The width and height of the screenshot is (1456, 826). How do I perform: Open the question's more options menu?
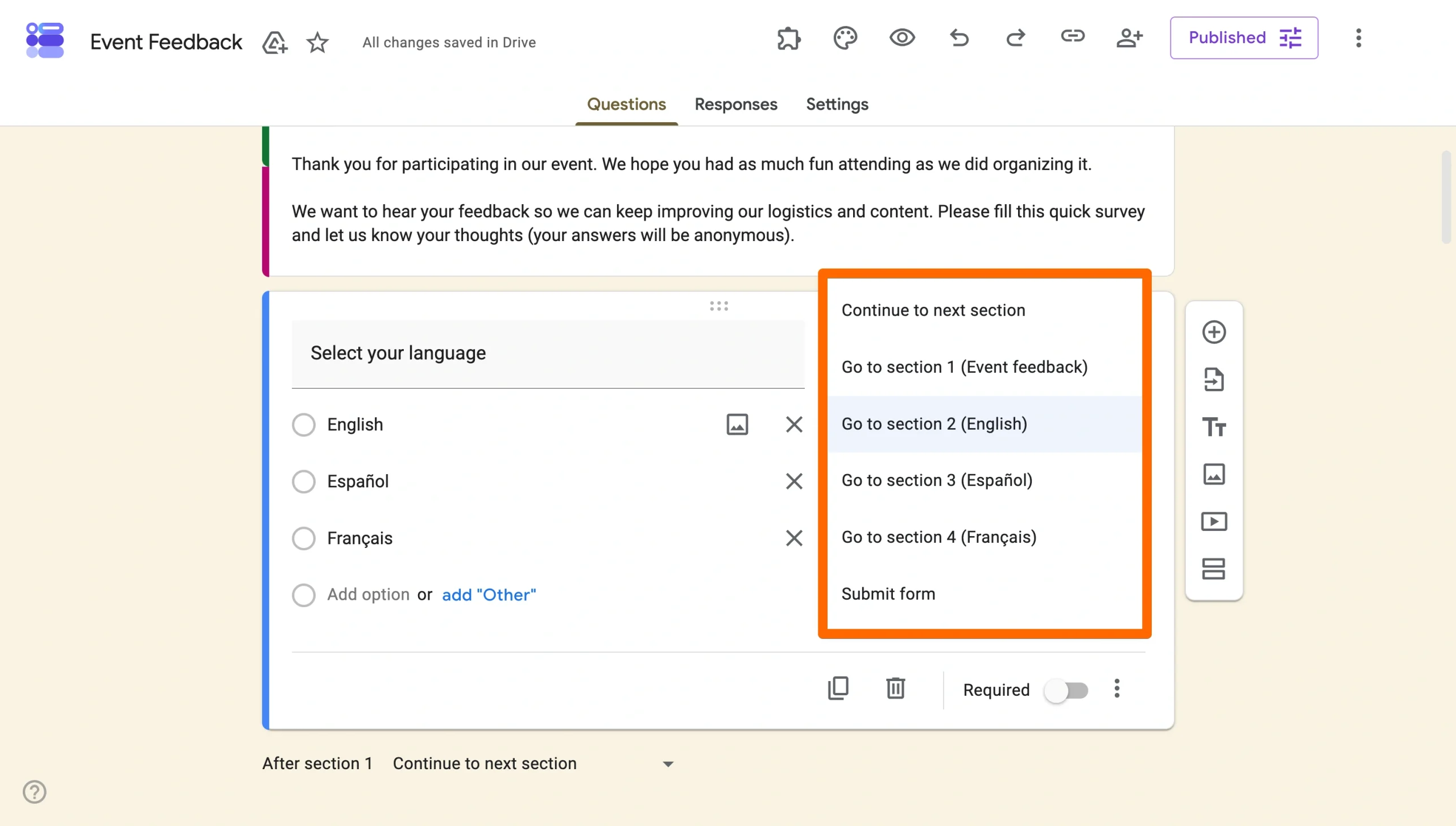pyautogui.click(x=1116, y=688)
